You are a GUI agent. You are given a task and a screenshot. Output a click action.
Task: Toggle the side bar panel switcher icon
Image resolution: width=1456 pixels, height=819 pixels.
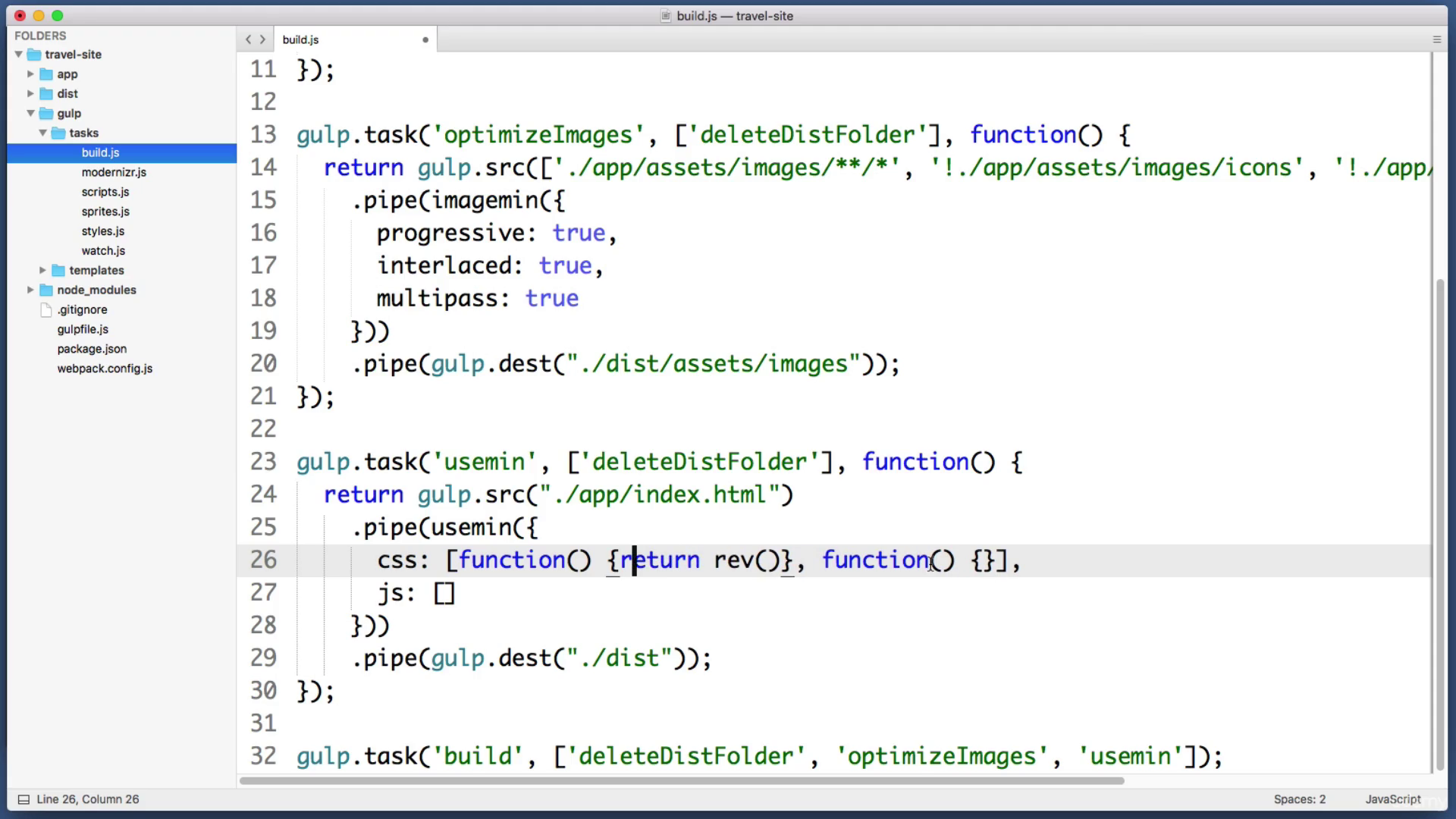[x=24, y=799]
